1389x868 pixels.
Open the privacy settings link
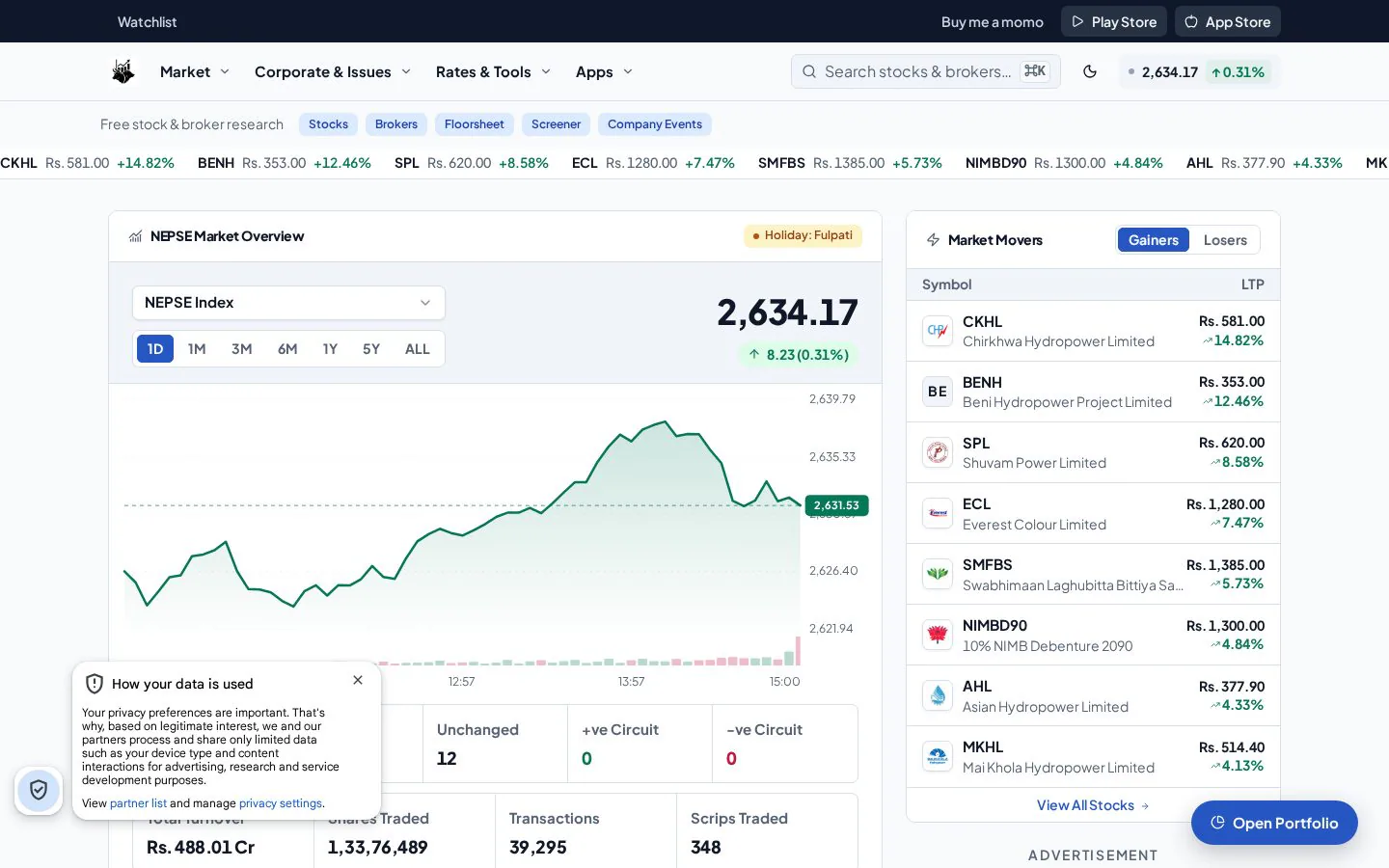[x=281, y=803]
